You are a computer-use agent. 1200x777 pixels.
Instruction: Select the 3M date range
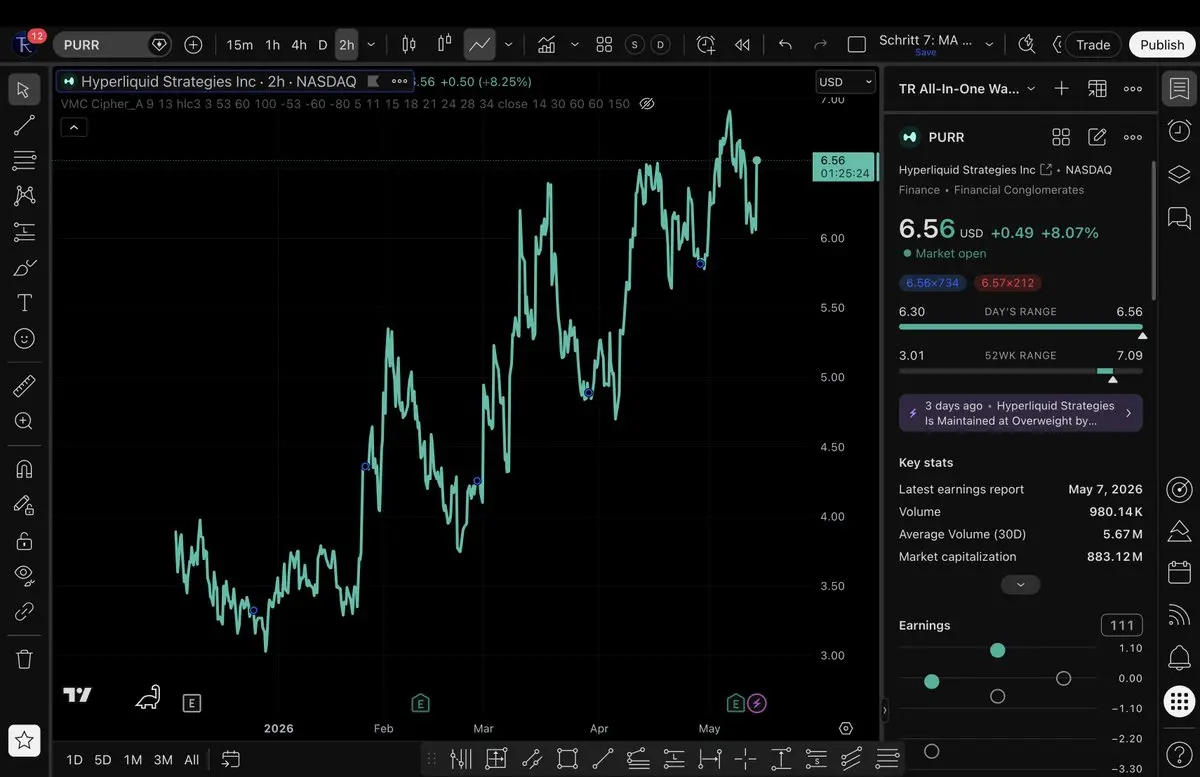pos(163,760)
